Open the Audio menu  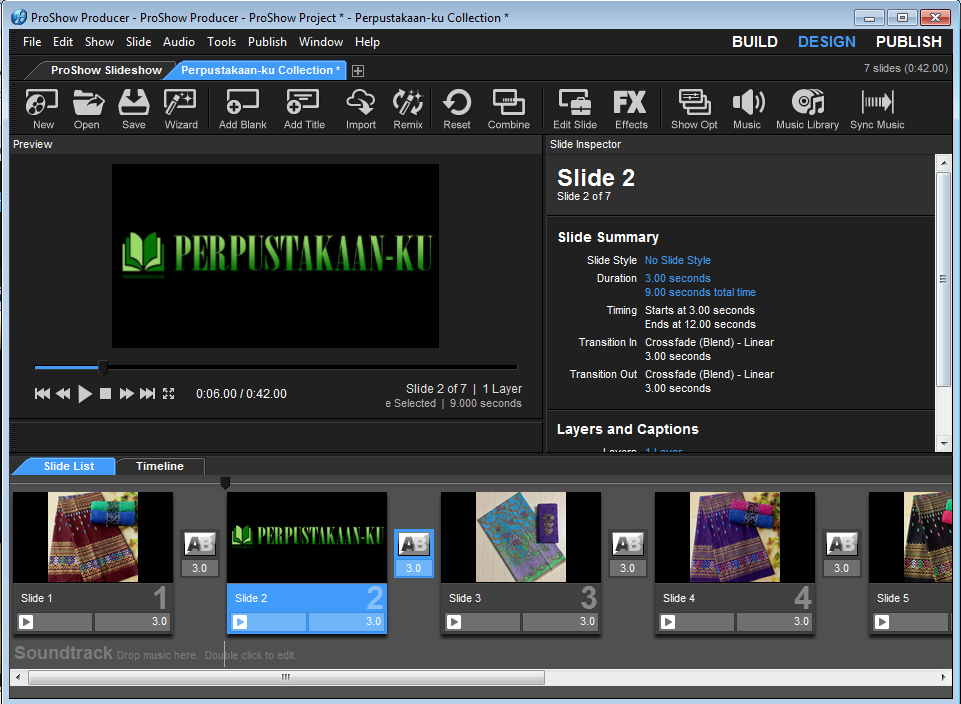pos(178,42)
